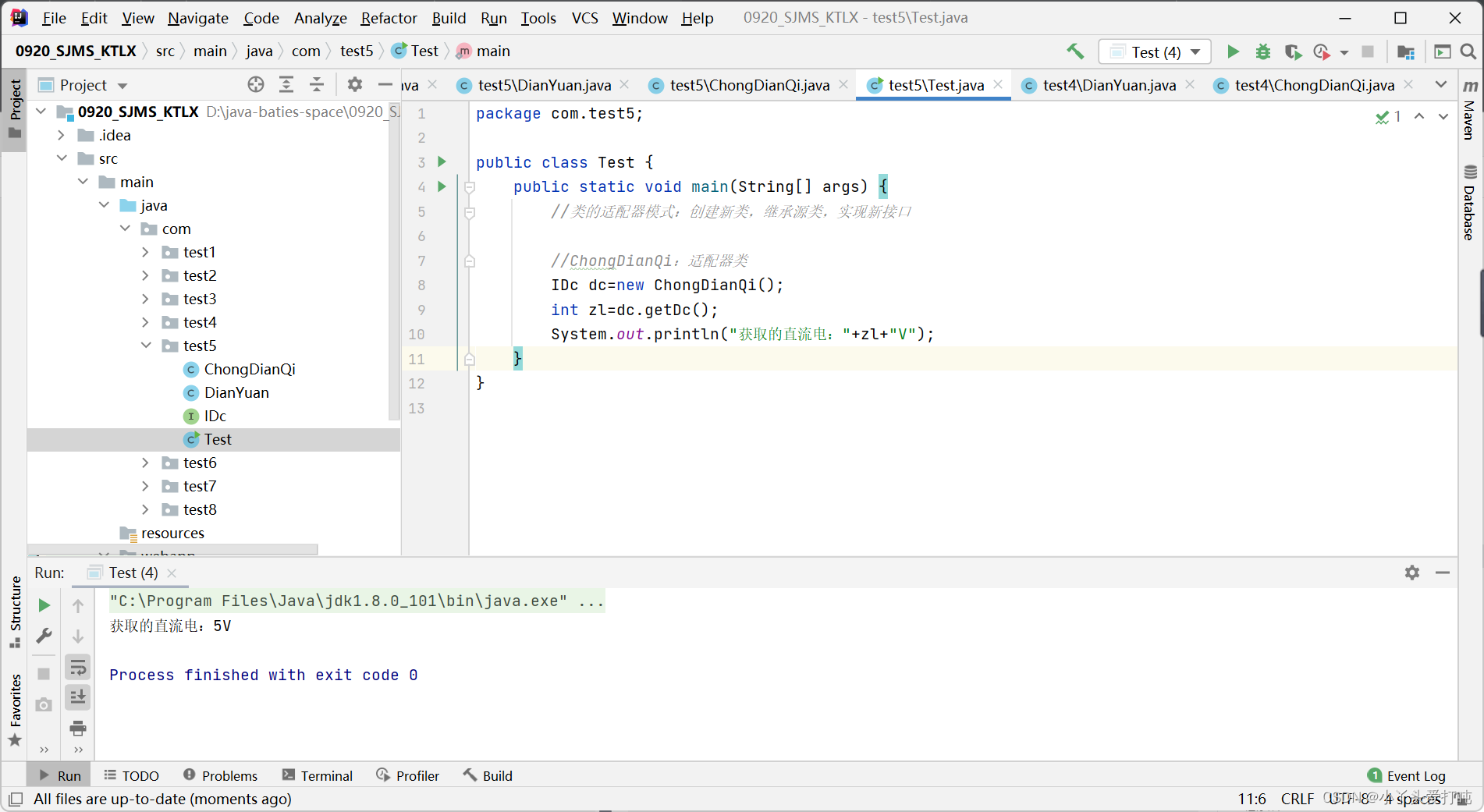The height and width of the screenshot is (812, 1484).
Task: Switch to test5\DianYuan.java tab
Action: [544, 85]
